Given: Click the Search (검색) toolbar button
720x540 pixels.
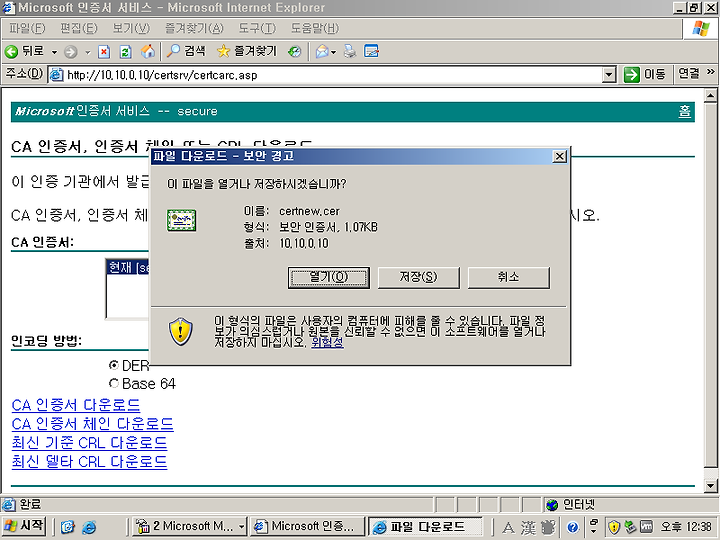Looking at the screenshot, I should [186, 51].
